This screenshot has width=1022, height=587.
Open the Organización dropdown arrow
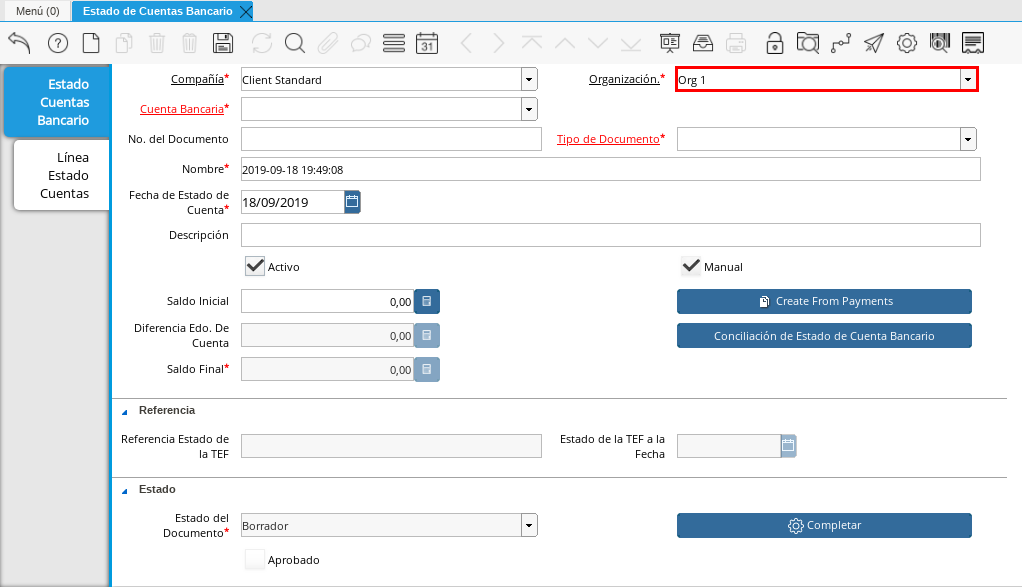click(x=968, y=79)
